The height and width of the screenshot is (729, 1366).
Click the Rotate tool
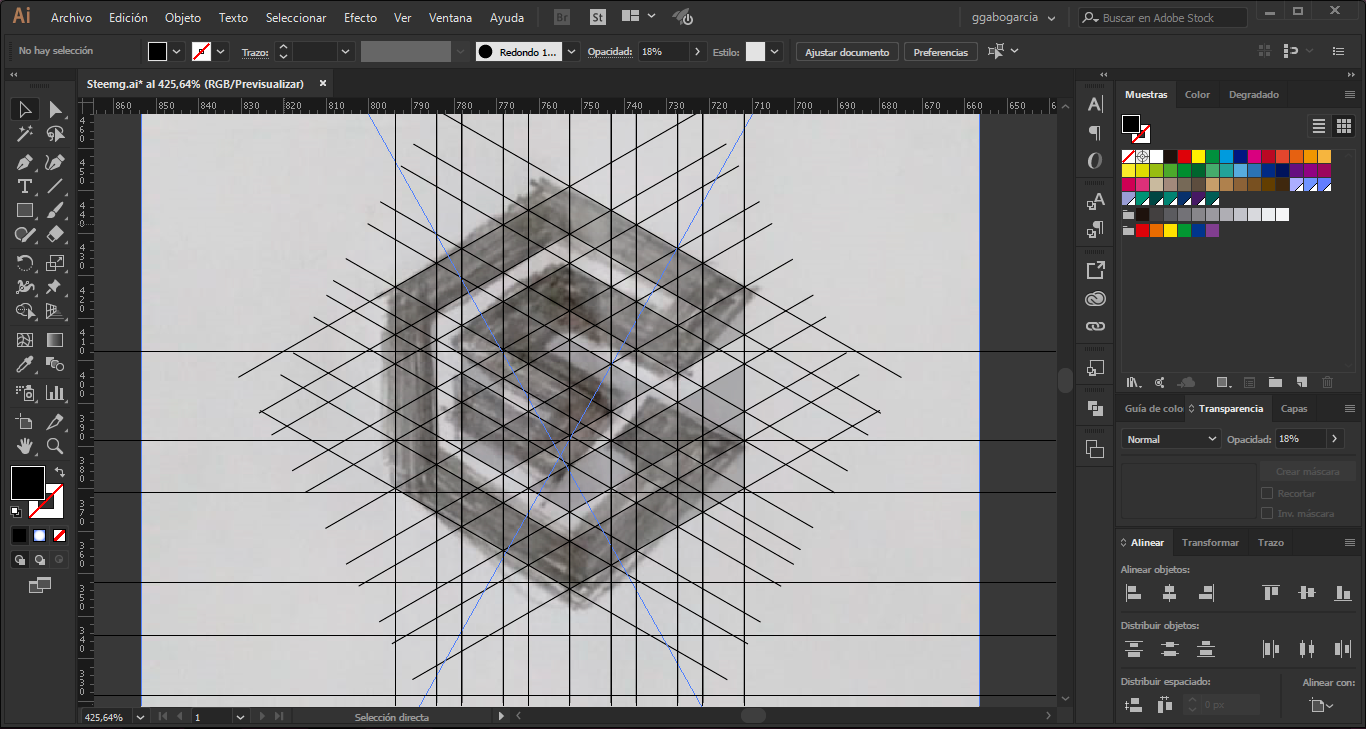(25, 263)
